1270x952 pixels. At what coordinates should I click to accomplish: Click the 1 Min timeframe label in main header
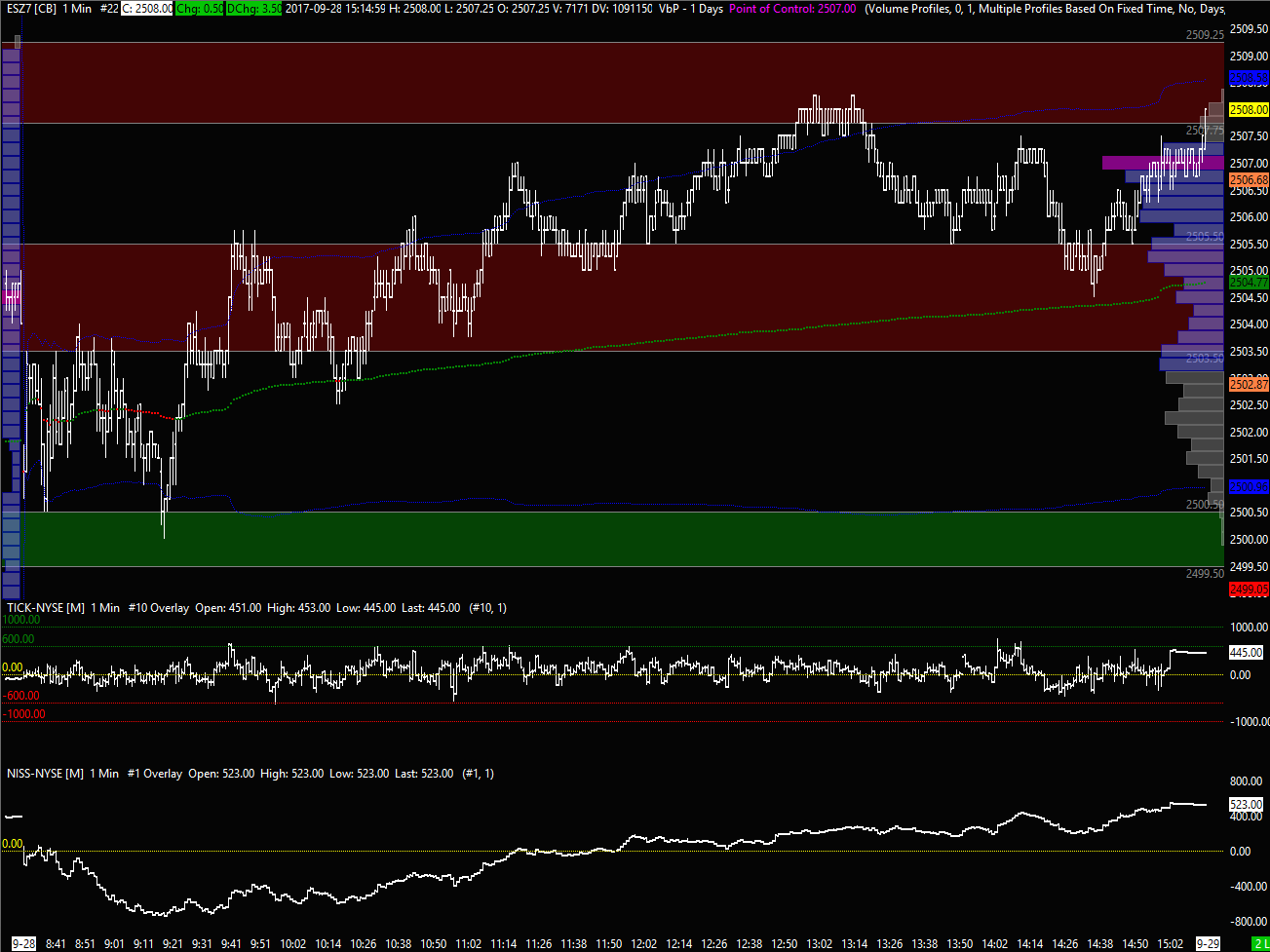pos(78,8)
